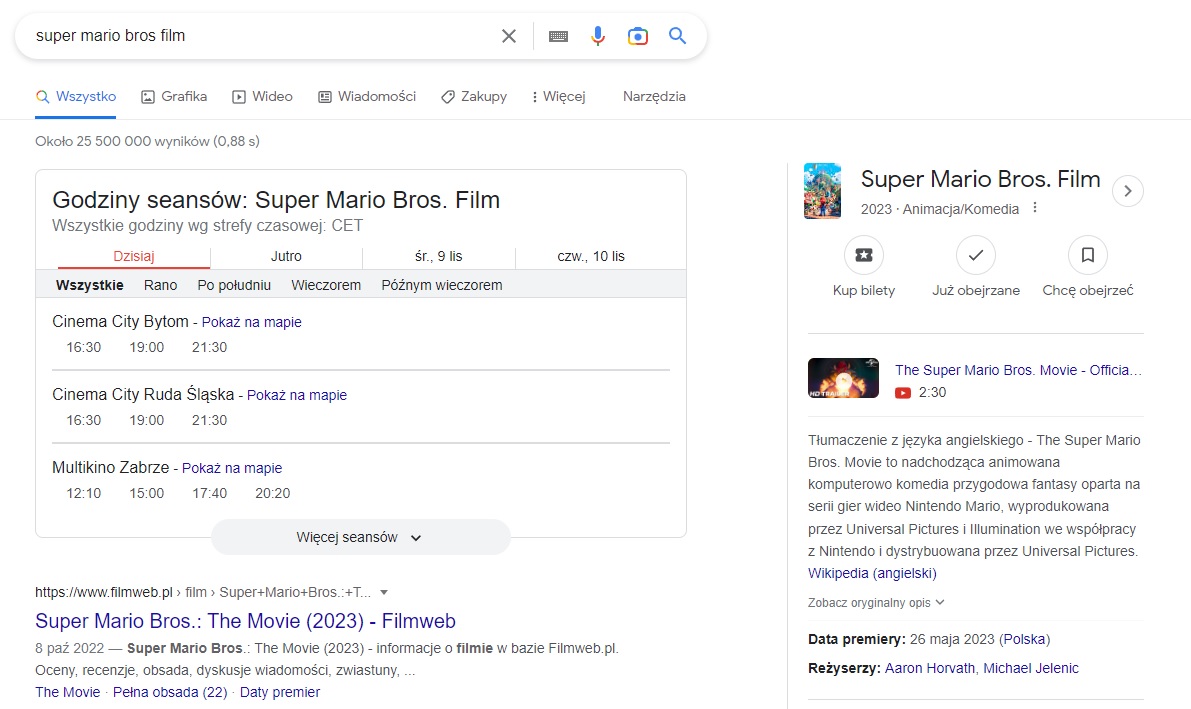Viewport: 1191px width, 709px height.
Task: Toggle the Chcę obejrzeć bookmark icon
Action: click(x=1088, y=255)
